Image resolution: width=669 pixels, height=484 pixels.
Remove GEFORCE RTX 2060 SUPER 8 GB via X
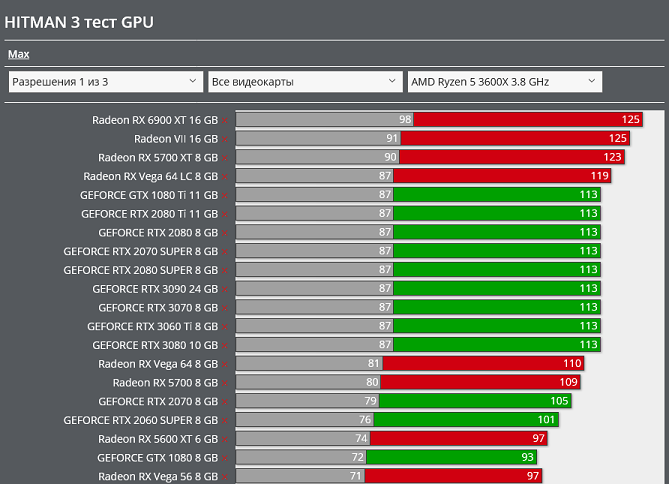224,421
